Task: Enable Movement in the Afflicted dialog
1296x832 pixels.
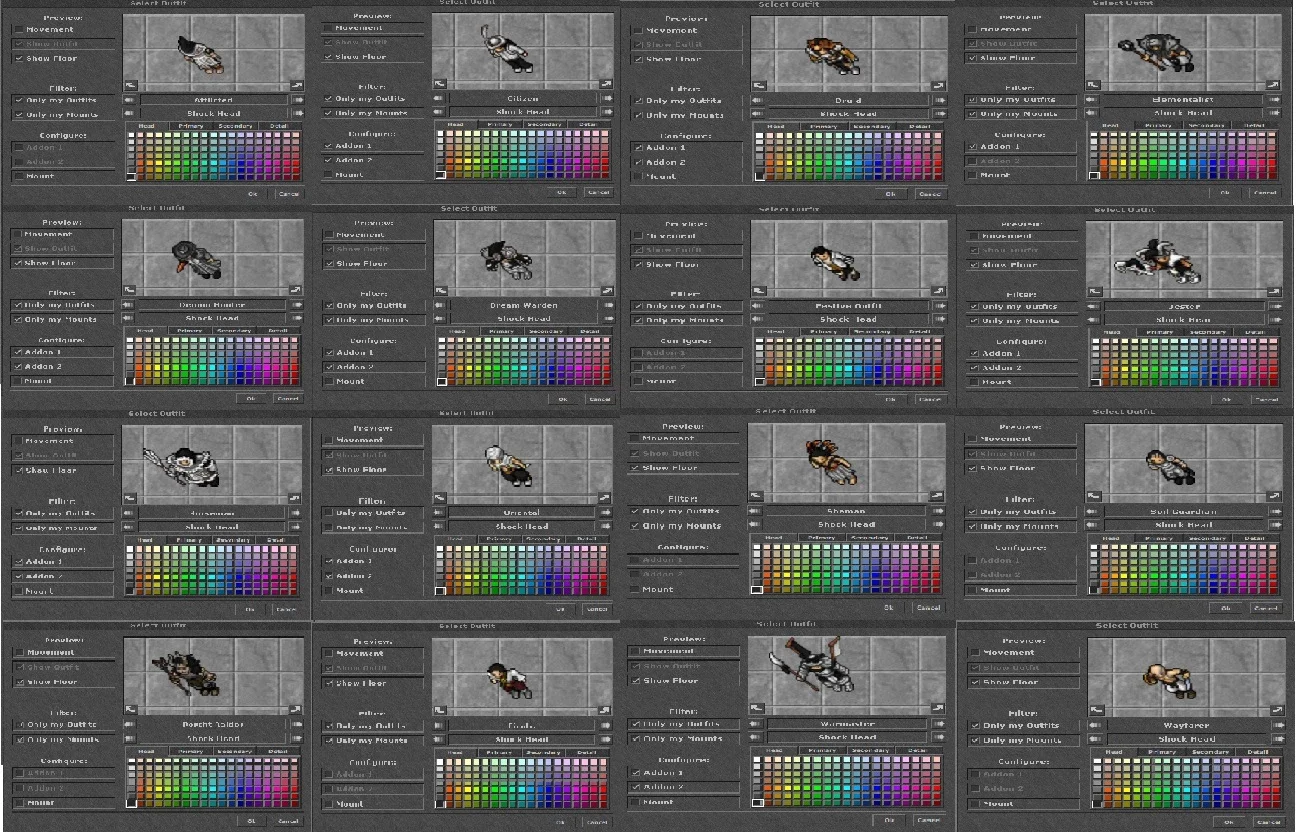Action: click(x=19, y=30)
